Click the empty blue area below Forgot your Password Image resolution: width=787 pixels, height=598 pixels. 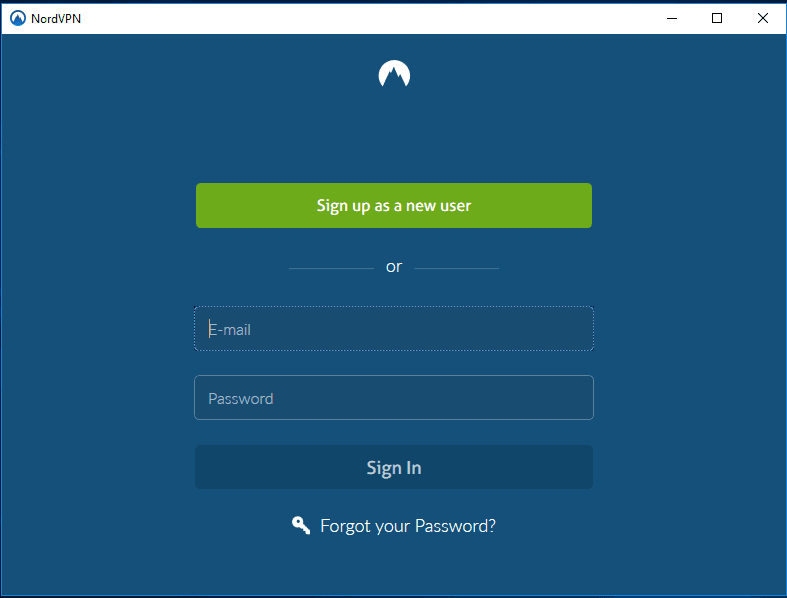tap(394, 567)
